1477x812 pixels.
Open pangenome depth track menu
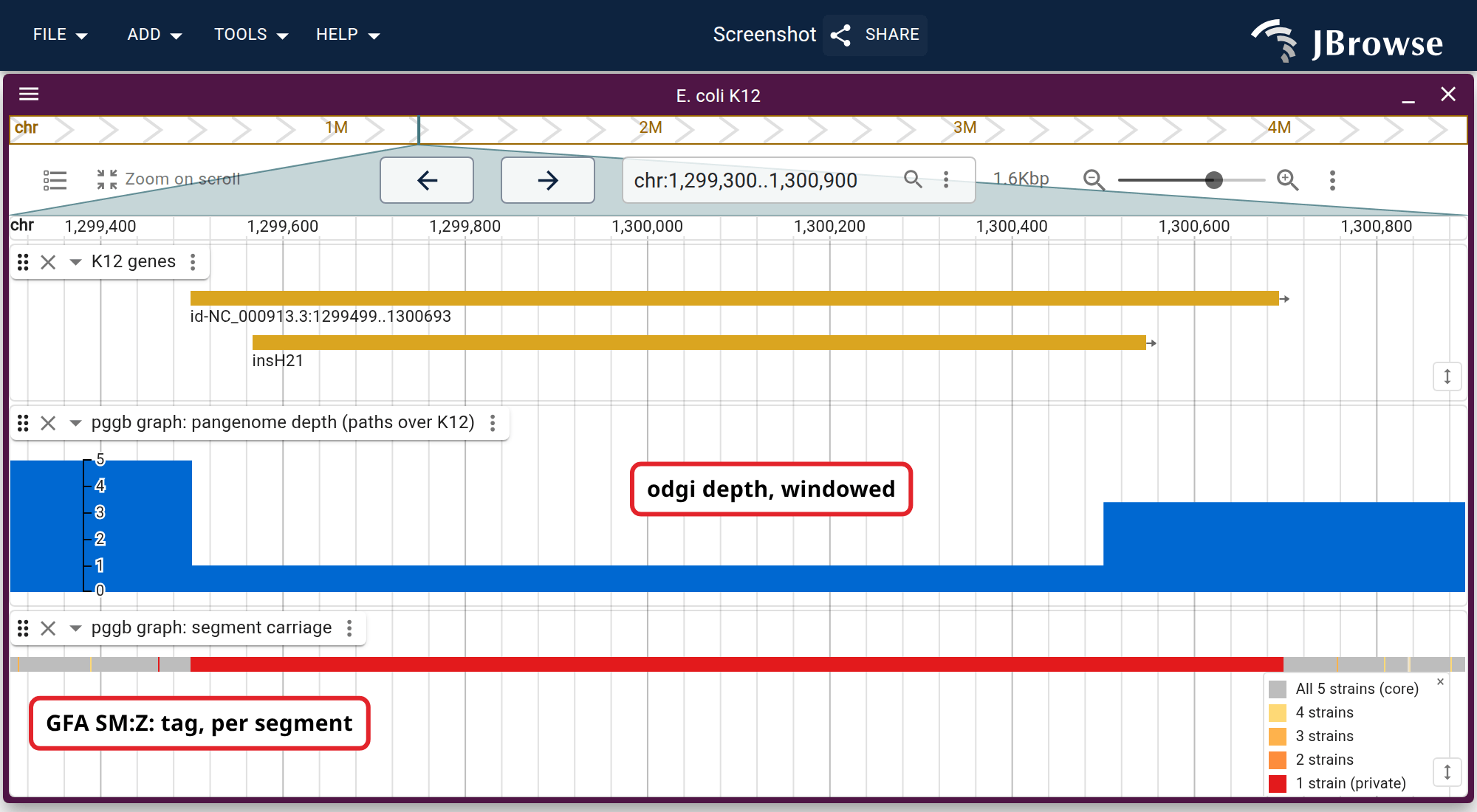[x=493, y=423]
